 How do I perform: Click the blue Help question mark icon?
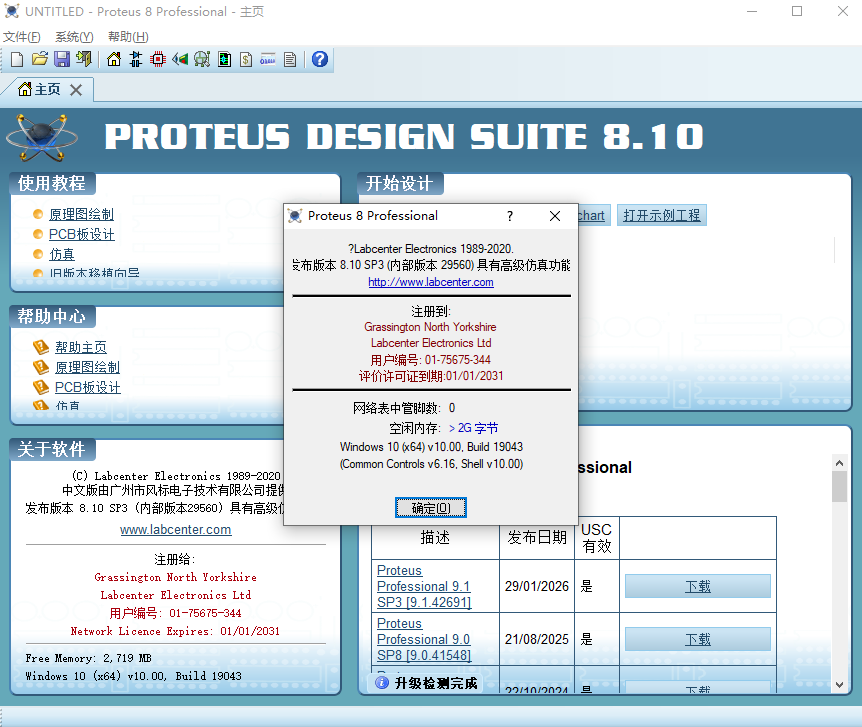point(319,59)
